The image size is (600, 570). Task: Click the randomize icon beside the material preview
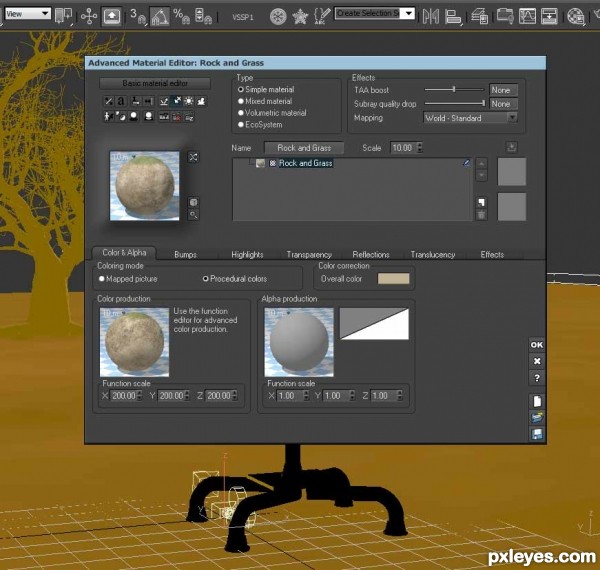(x=193, y=157)
